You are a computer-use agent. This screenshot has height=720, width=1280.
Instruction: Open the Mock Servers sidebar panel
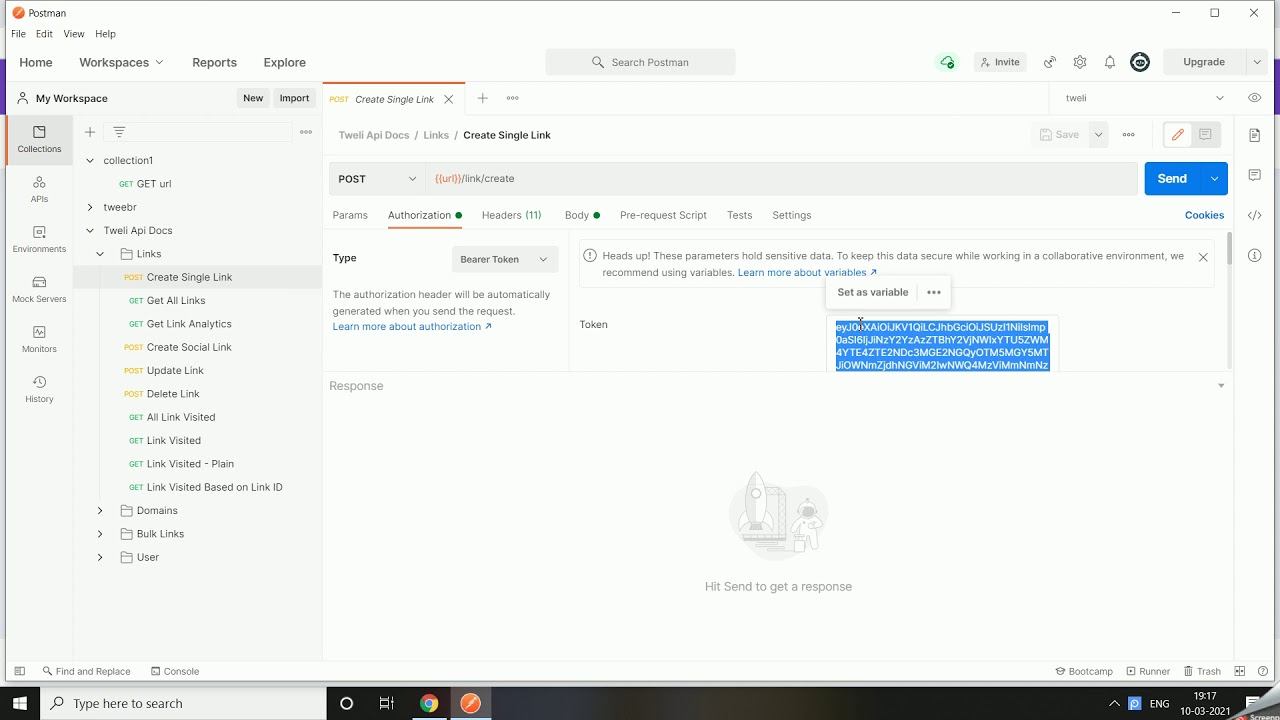pyautogui.click(x=39, y=289)
